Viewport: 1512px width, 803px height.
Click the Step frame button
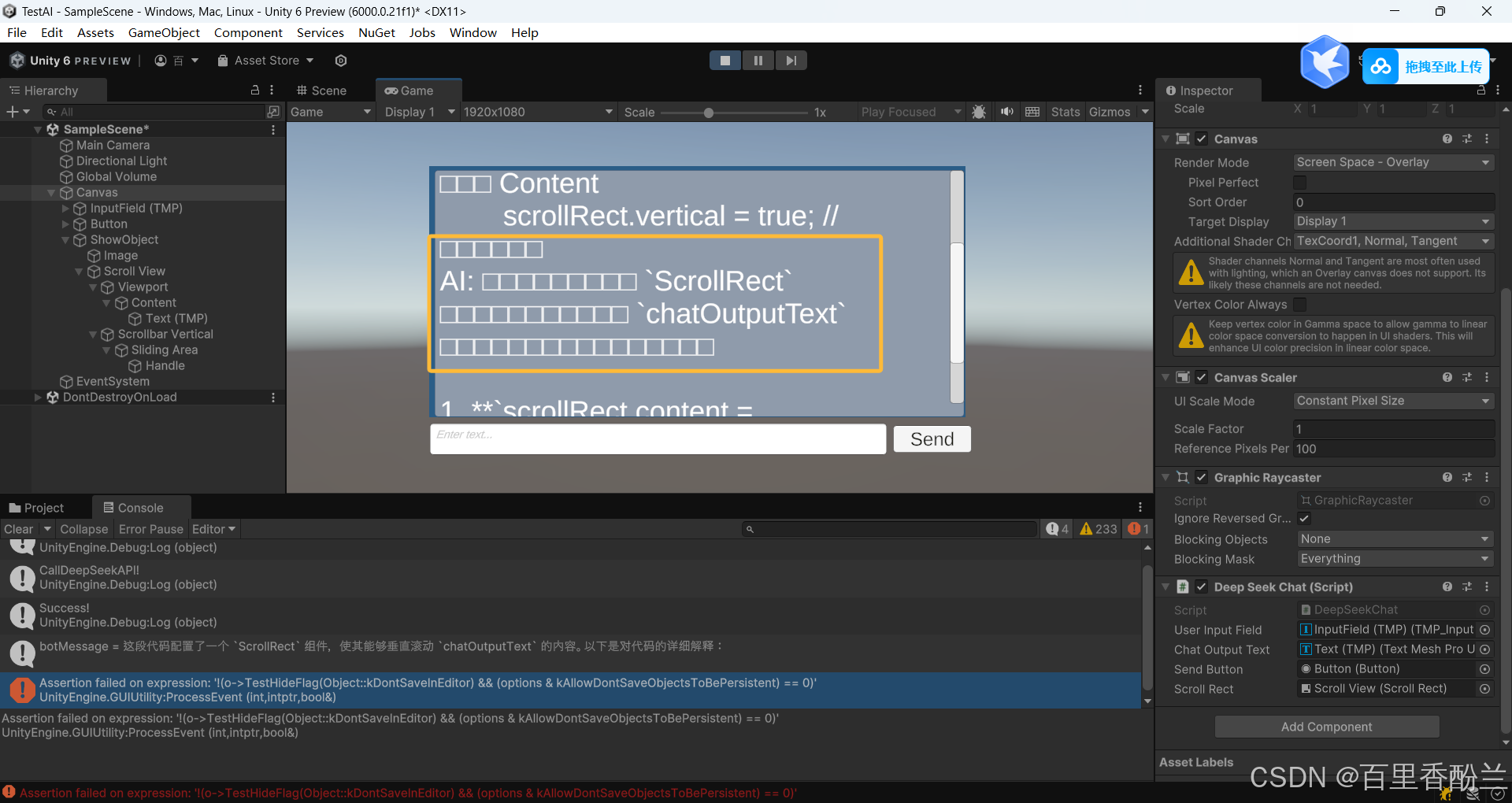[791, 61]
